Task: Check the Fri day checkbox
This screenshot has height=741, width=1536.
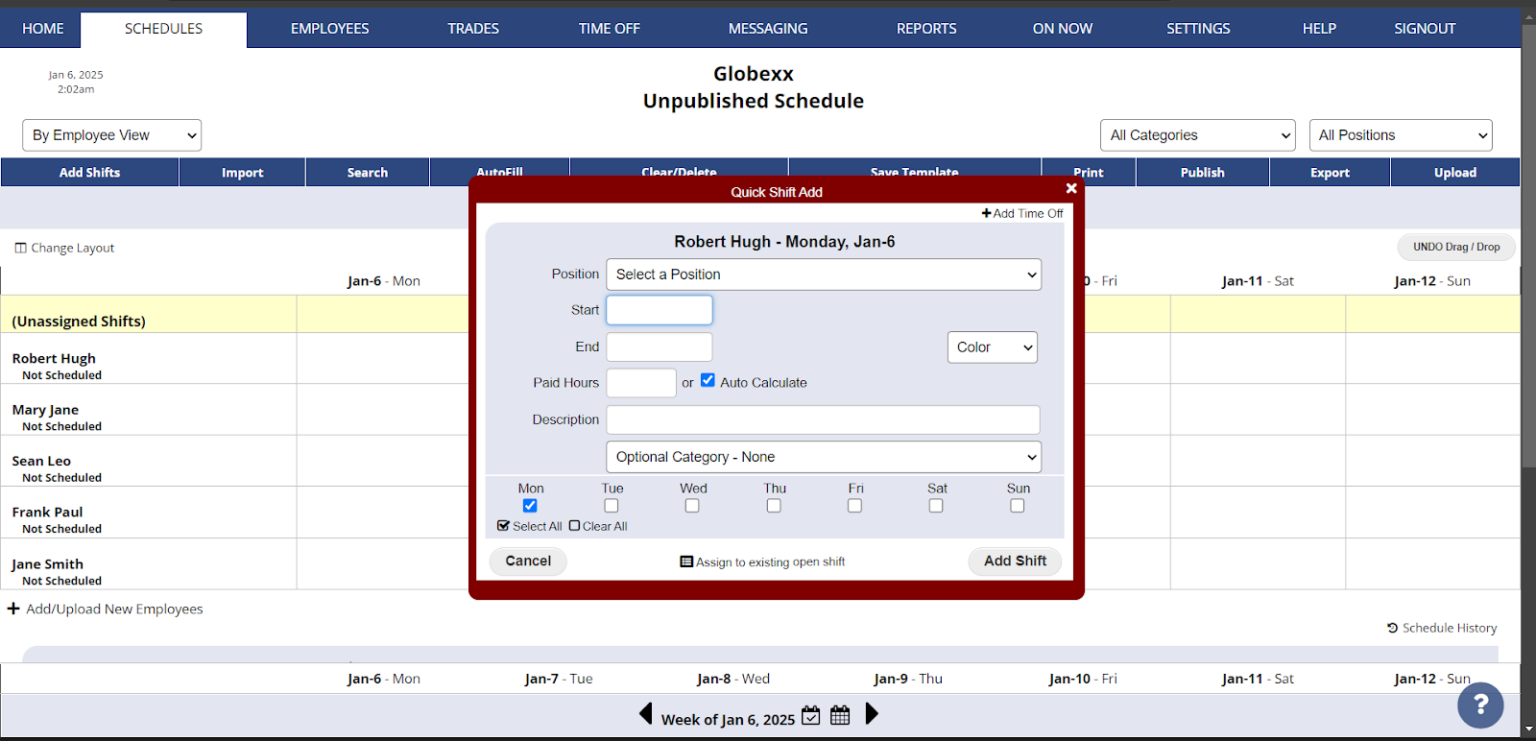Action: (x=855, y=506)
